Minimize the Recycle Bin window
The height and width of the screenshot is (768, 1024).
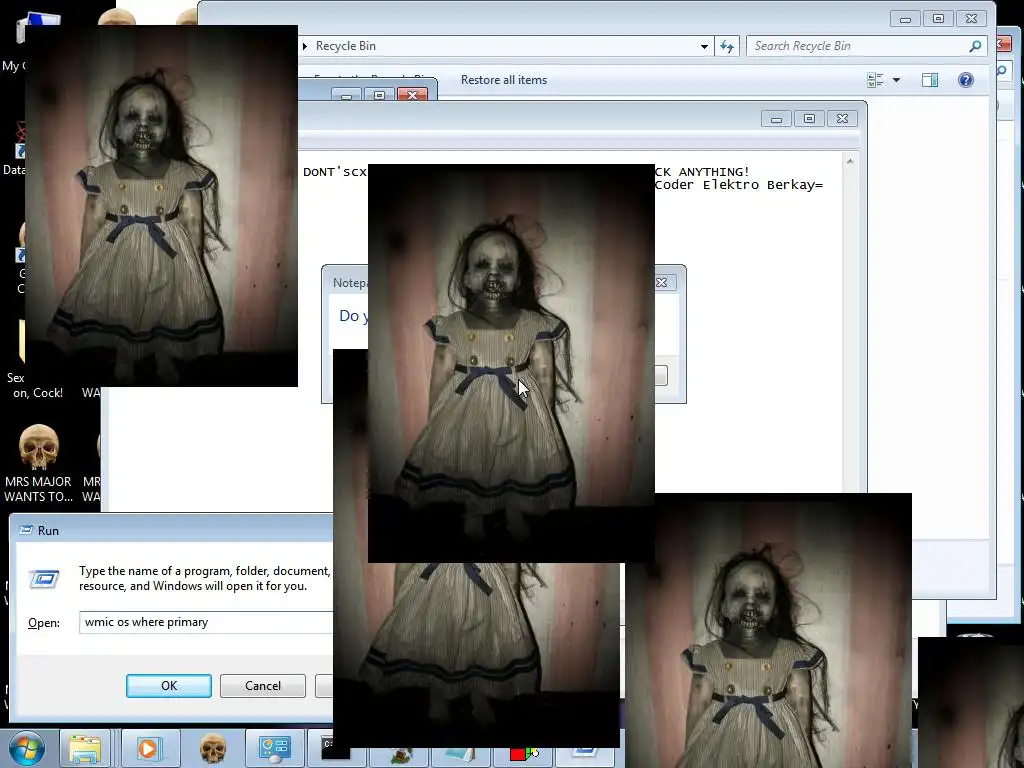(x=905, y=19)
